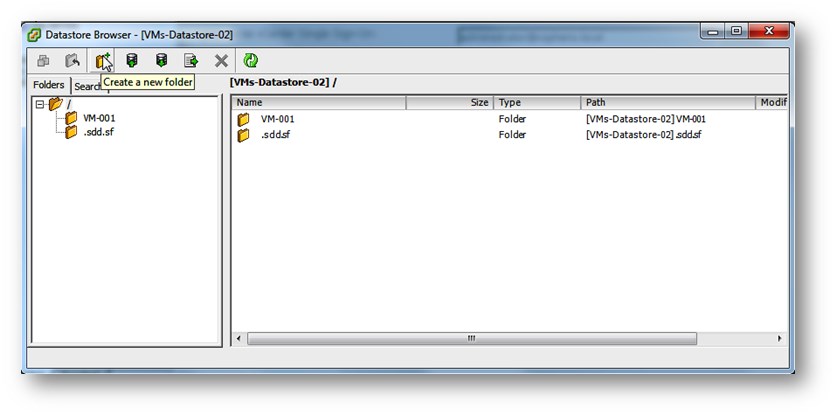
Task: Switch to the Folders tab
Action: coord(48,85)
